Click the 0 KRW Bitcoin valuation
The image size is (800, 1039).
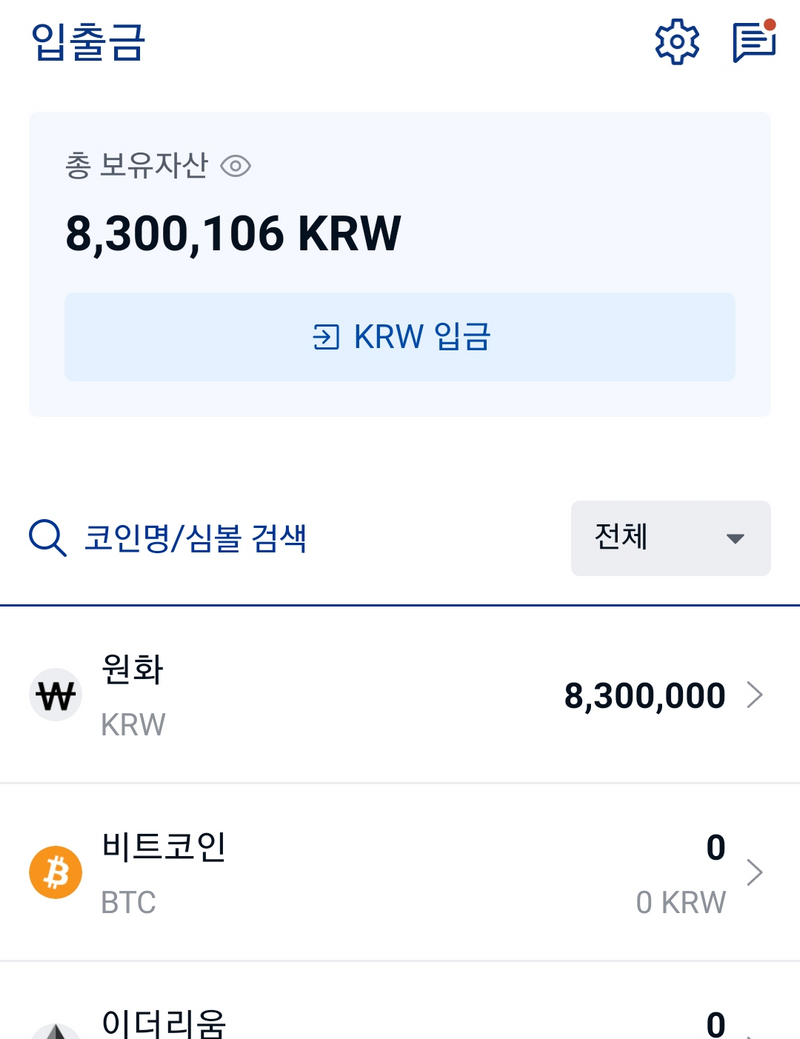tap(681, 902)
